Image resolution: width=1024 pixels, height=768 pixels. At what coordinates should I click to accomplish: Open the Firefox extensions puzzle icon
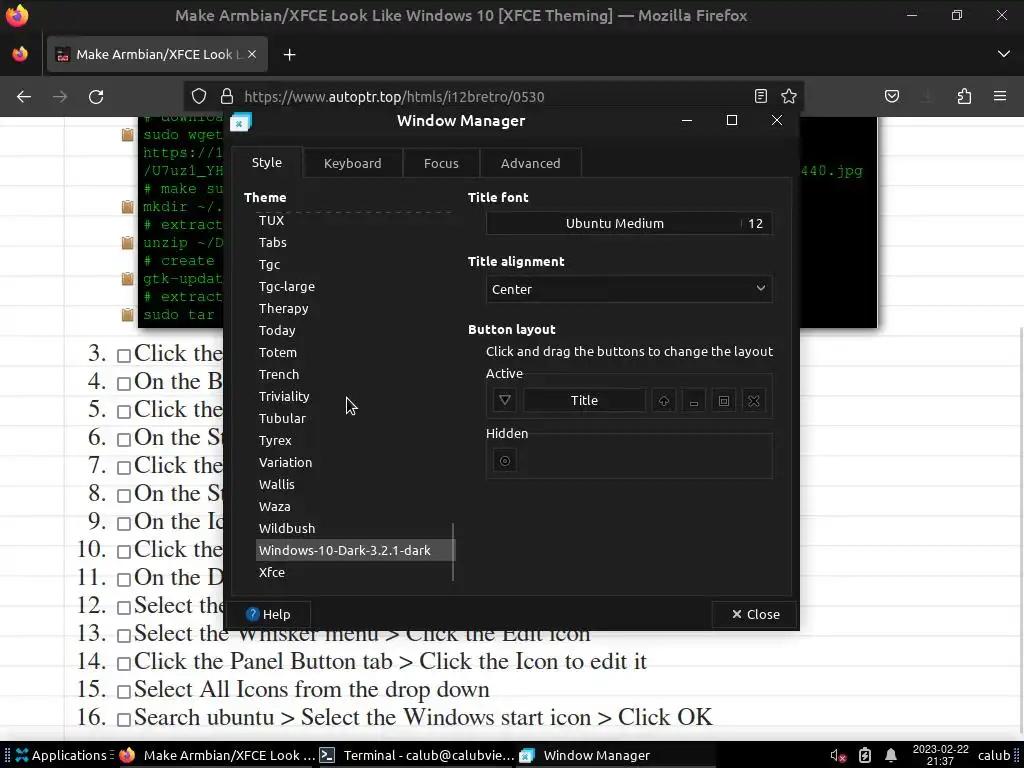[965, 97]
